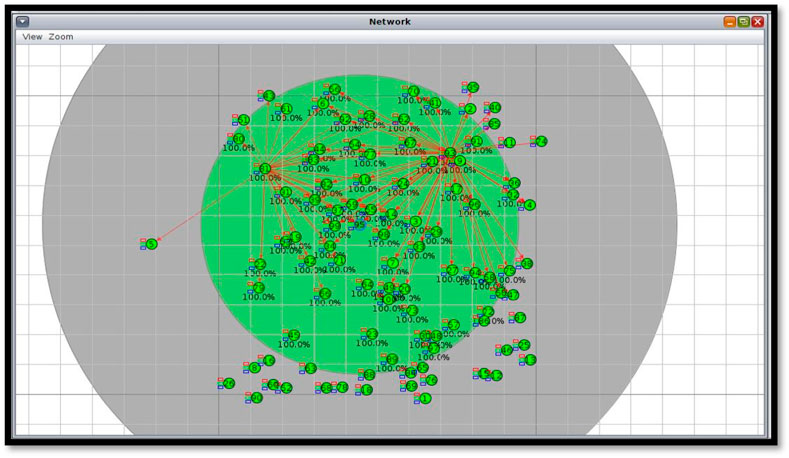Open the View menu
789x458 pixels.
point(32,37)
